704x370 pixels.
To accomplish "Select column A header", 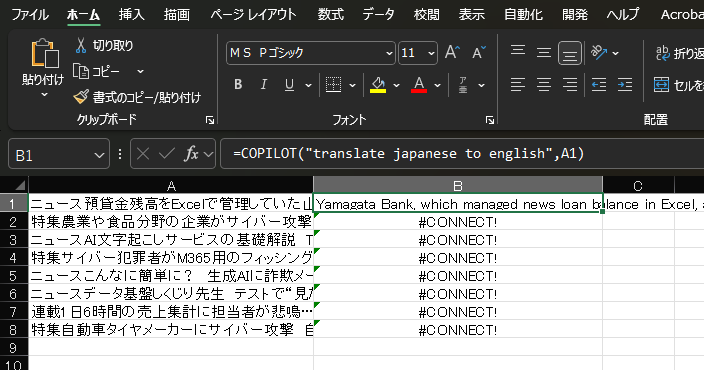I will pyautogui.click(x=171, y=185).
